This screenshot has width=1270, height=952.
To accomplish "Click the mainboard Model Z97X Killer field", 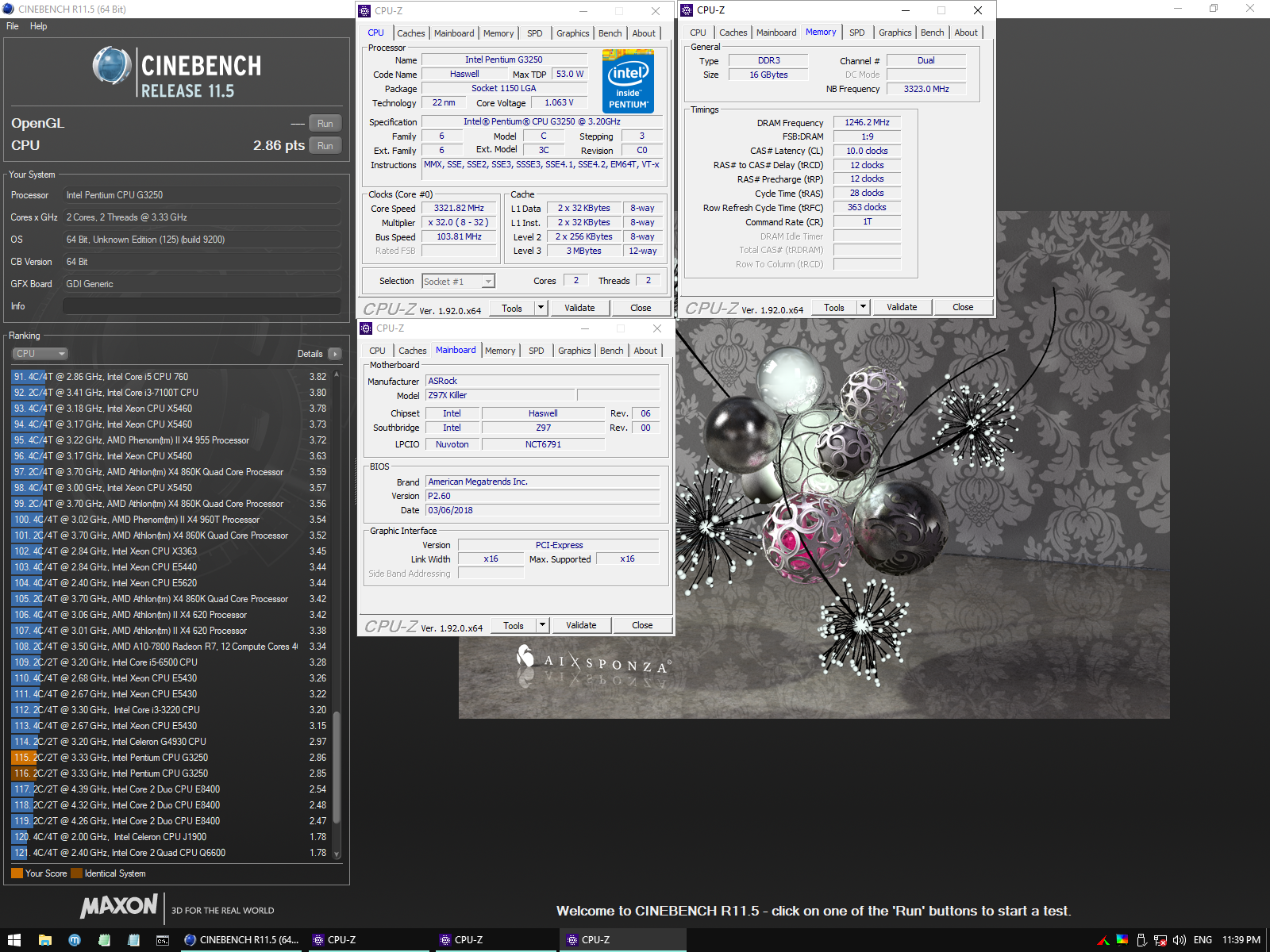I will pyautogui.click(x=500, y=395).
